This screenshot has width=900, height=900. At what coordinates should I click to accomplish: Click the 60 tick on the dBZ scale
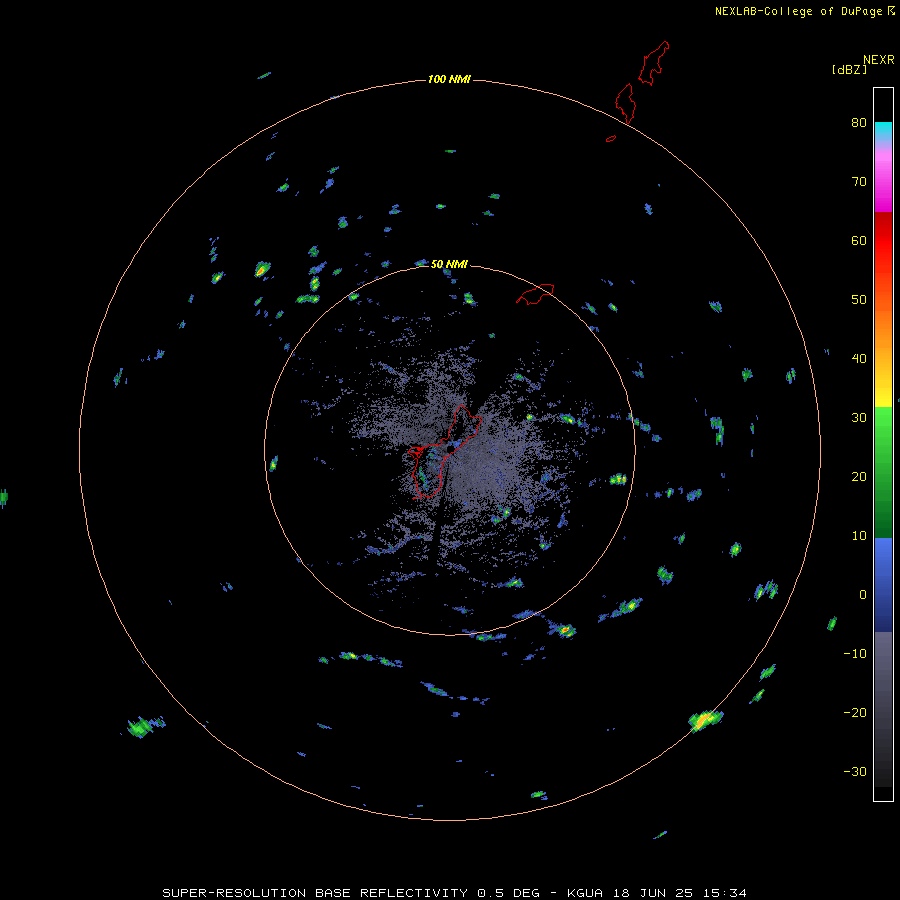pyautogui.click(x=859, y=240)
